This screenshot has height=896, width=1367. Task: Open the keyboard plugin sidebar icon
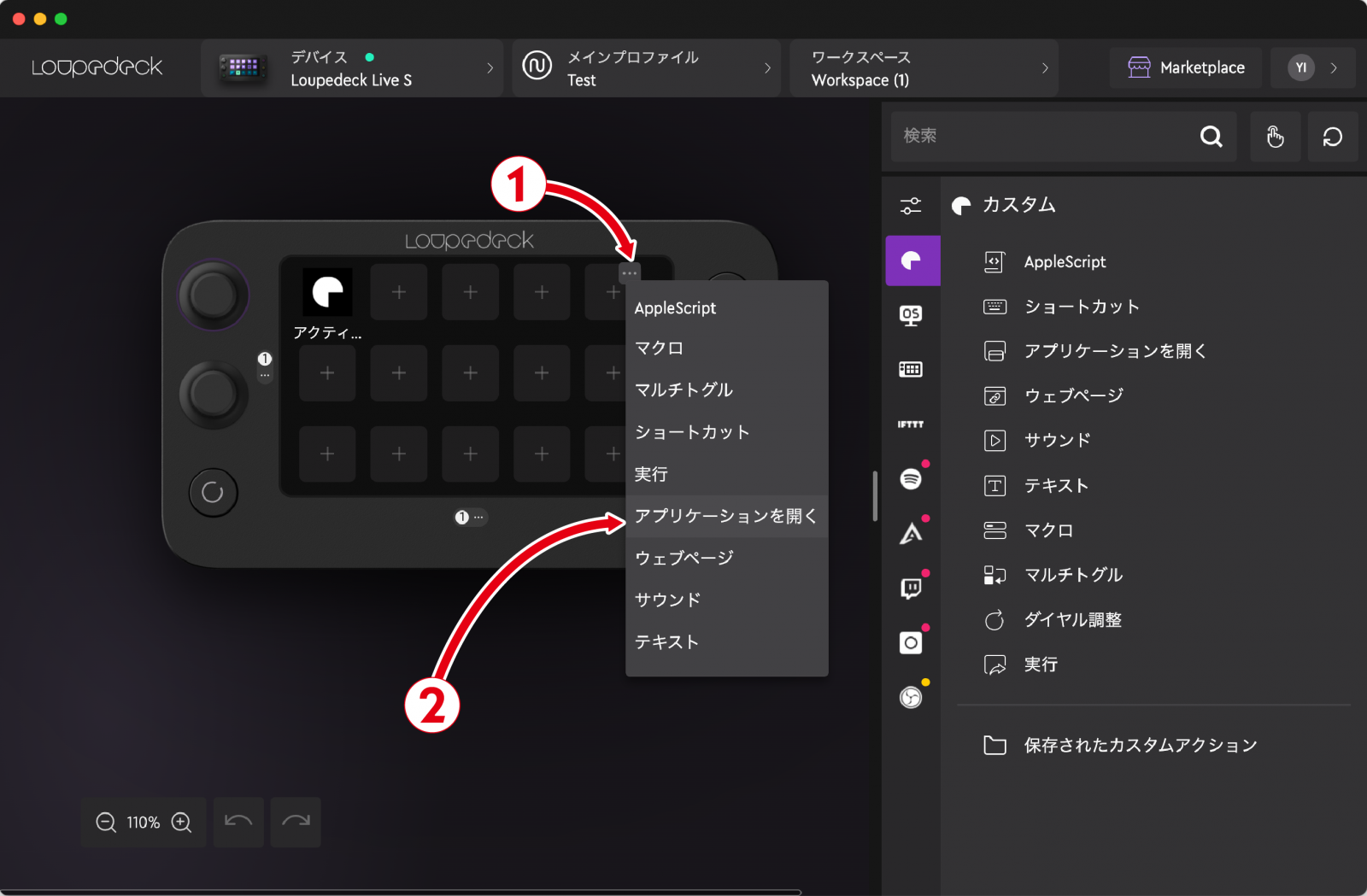911,369
